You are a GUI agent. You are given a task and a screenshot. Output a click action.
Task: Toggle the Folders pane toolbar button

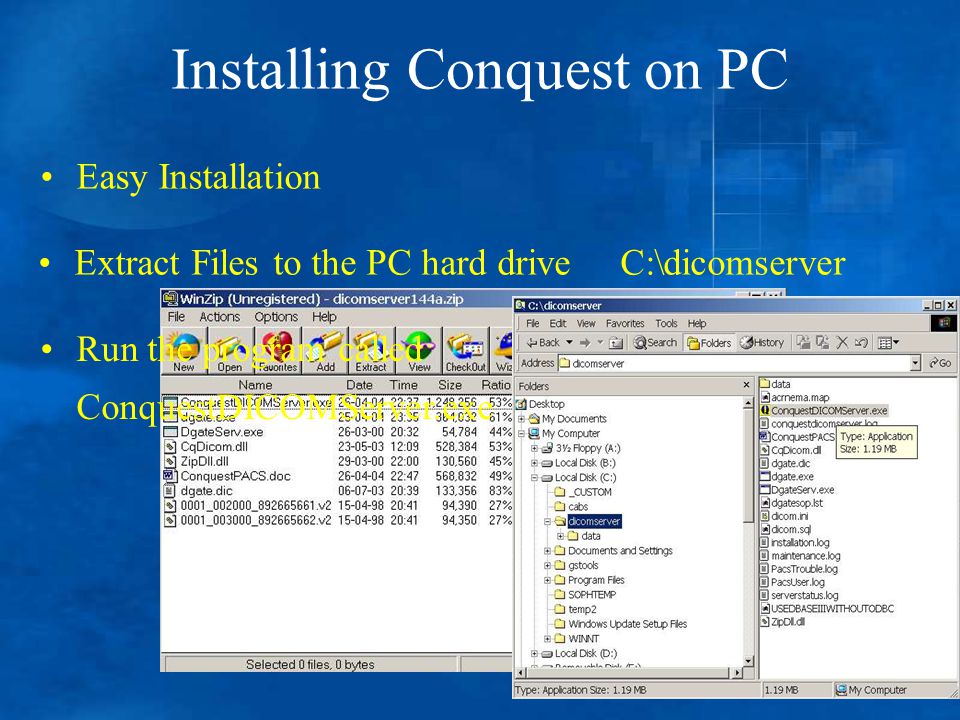[x=710, y=343]
